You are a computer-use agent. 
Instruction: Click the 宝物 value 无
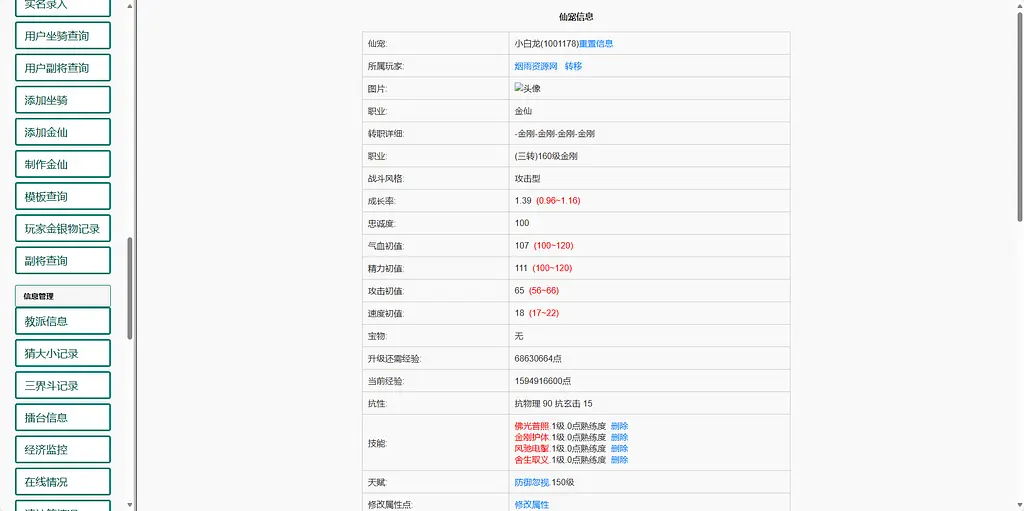point(519,336)
